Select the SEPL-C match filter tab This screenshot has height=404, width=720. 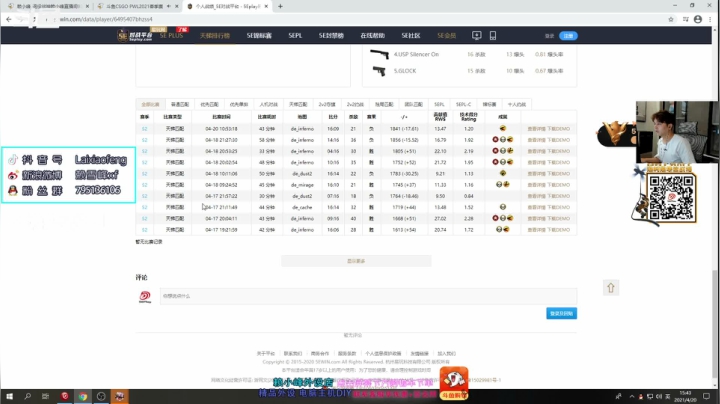(x=463, y=104)
